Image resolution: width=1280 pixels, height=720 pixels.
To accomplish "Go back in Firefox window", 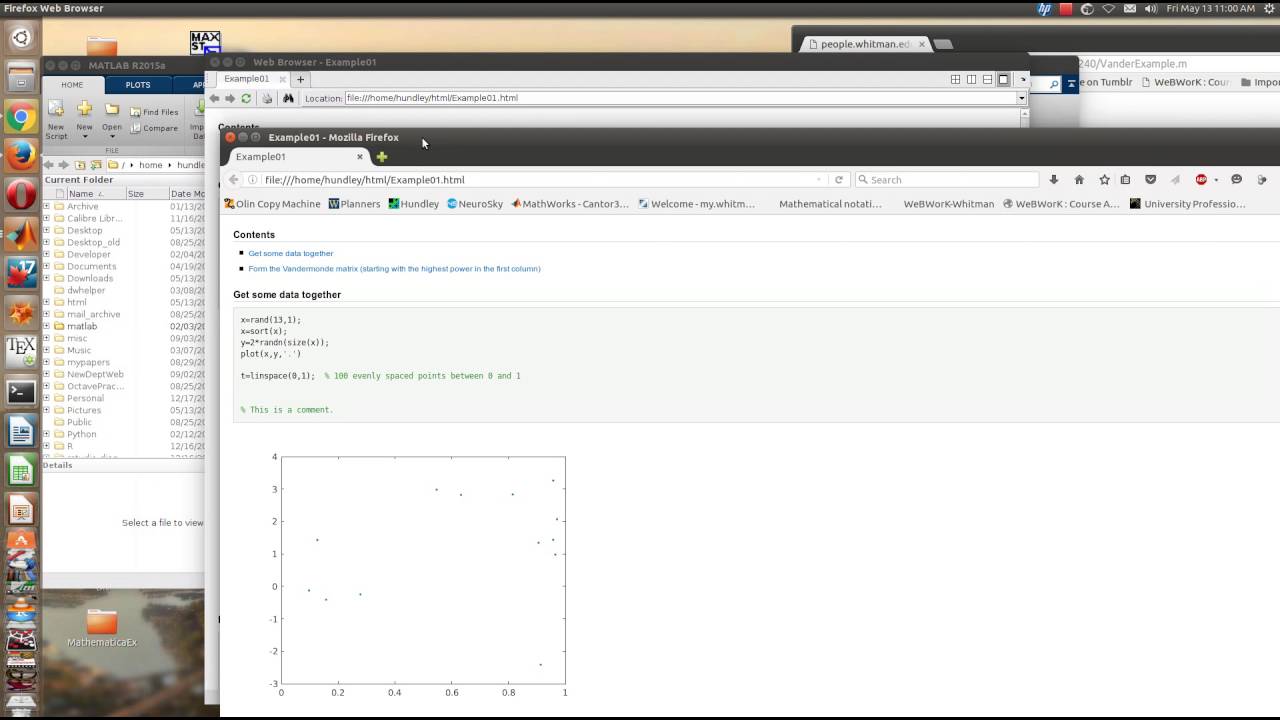I will click(234, 180).
